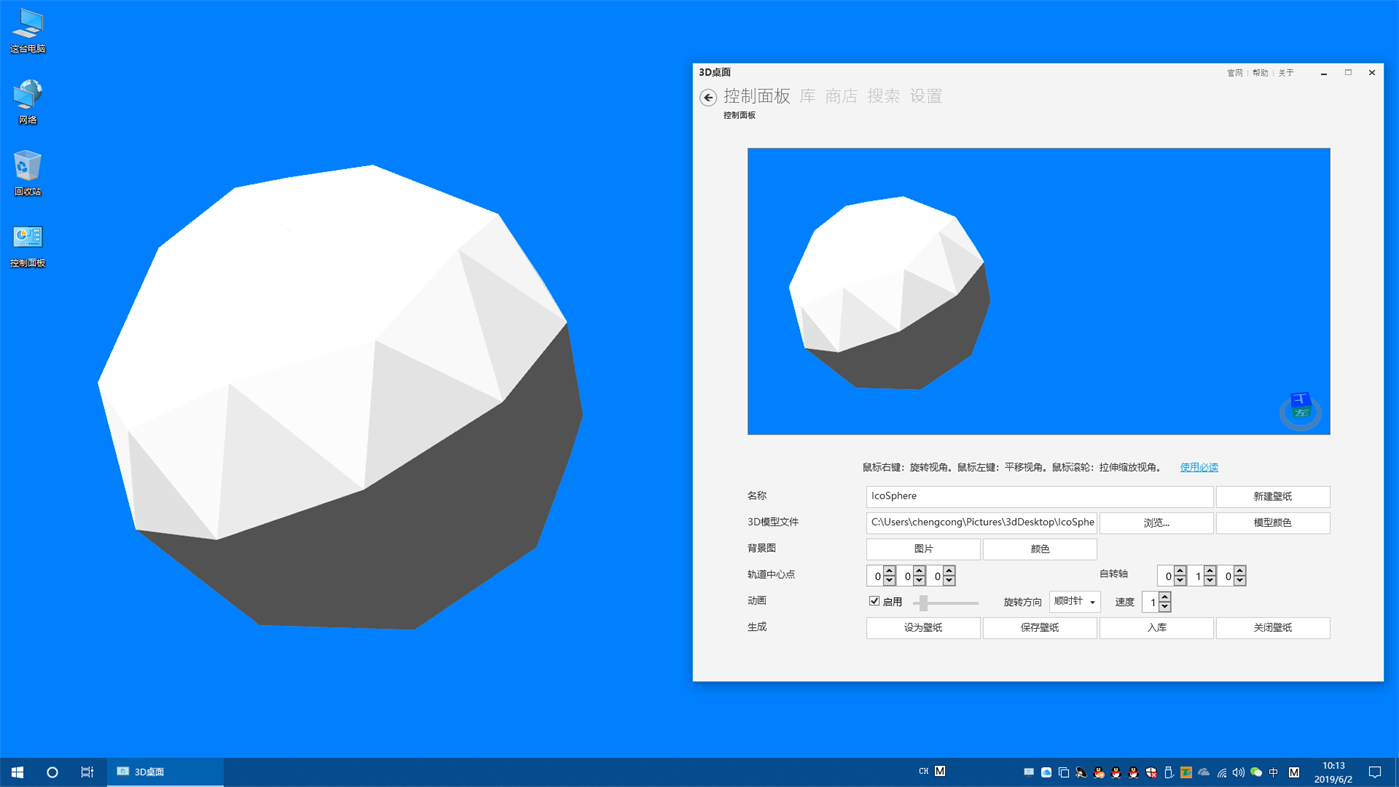The height and width of the screenshot is (787, 1399).
Task: Click the 使用必读 link
Action: 1198,467
